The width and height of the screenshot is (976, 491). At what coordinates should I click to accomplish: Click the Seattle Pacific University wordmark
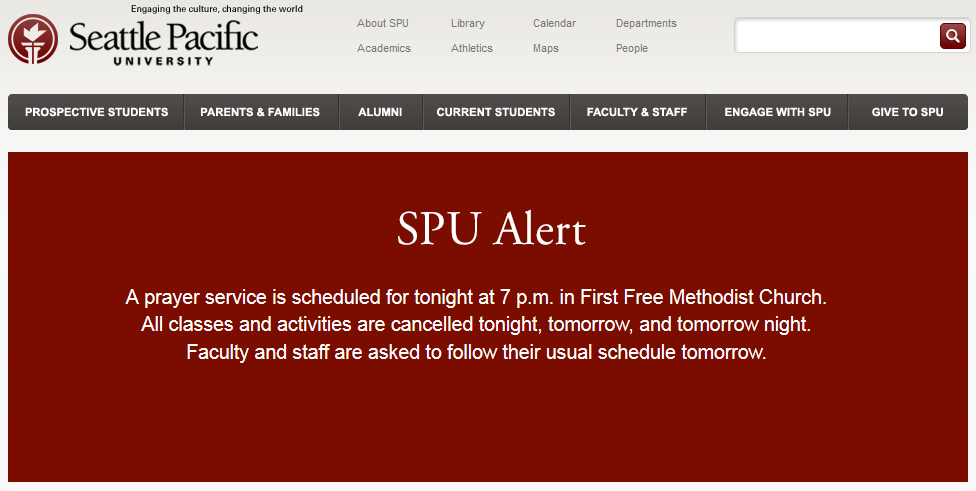tap(164, 42)
